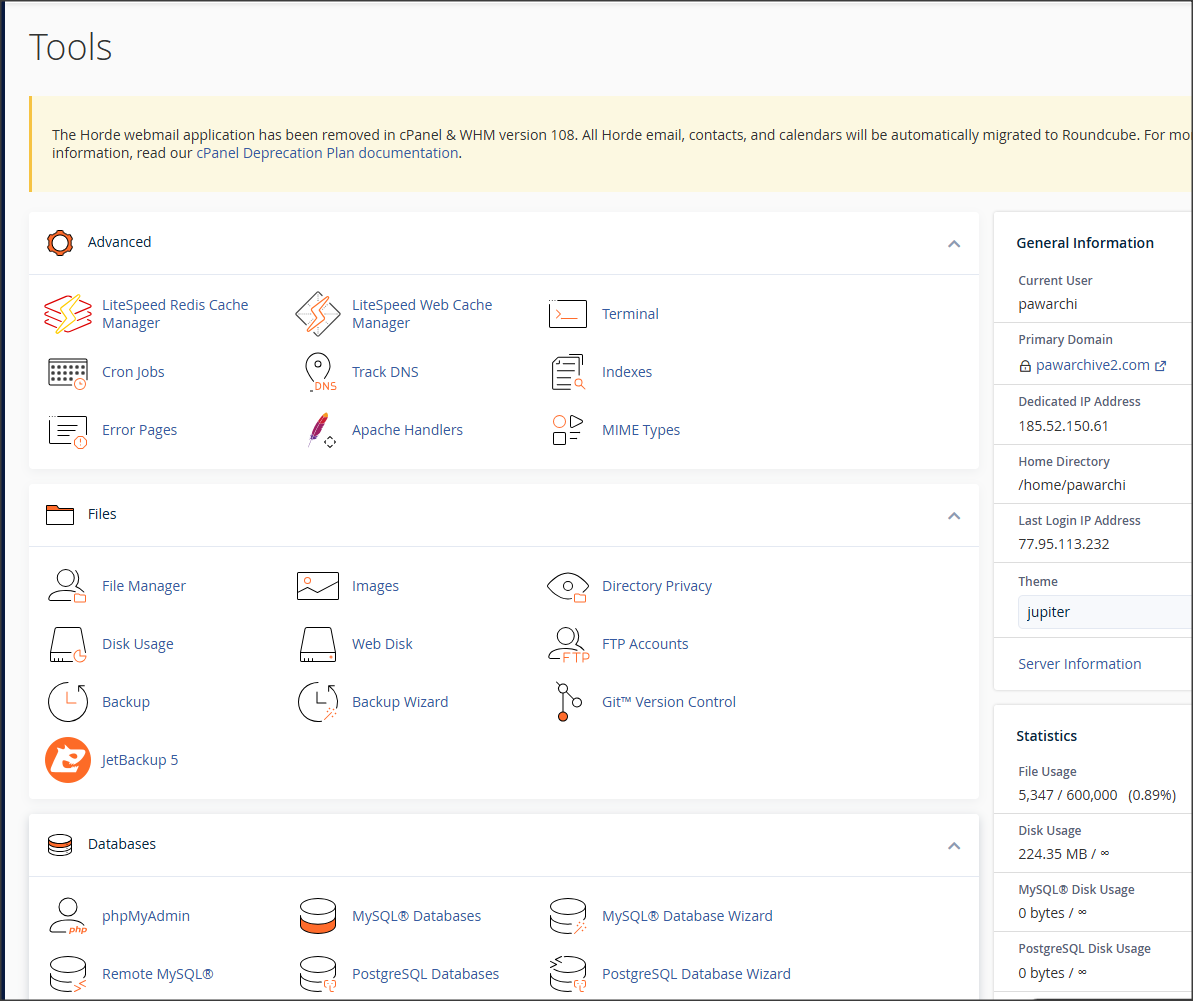Open the Apache Handlers feather icon

318,430
